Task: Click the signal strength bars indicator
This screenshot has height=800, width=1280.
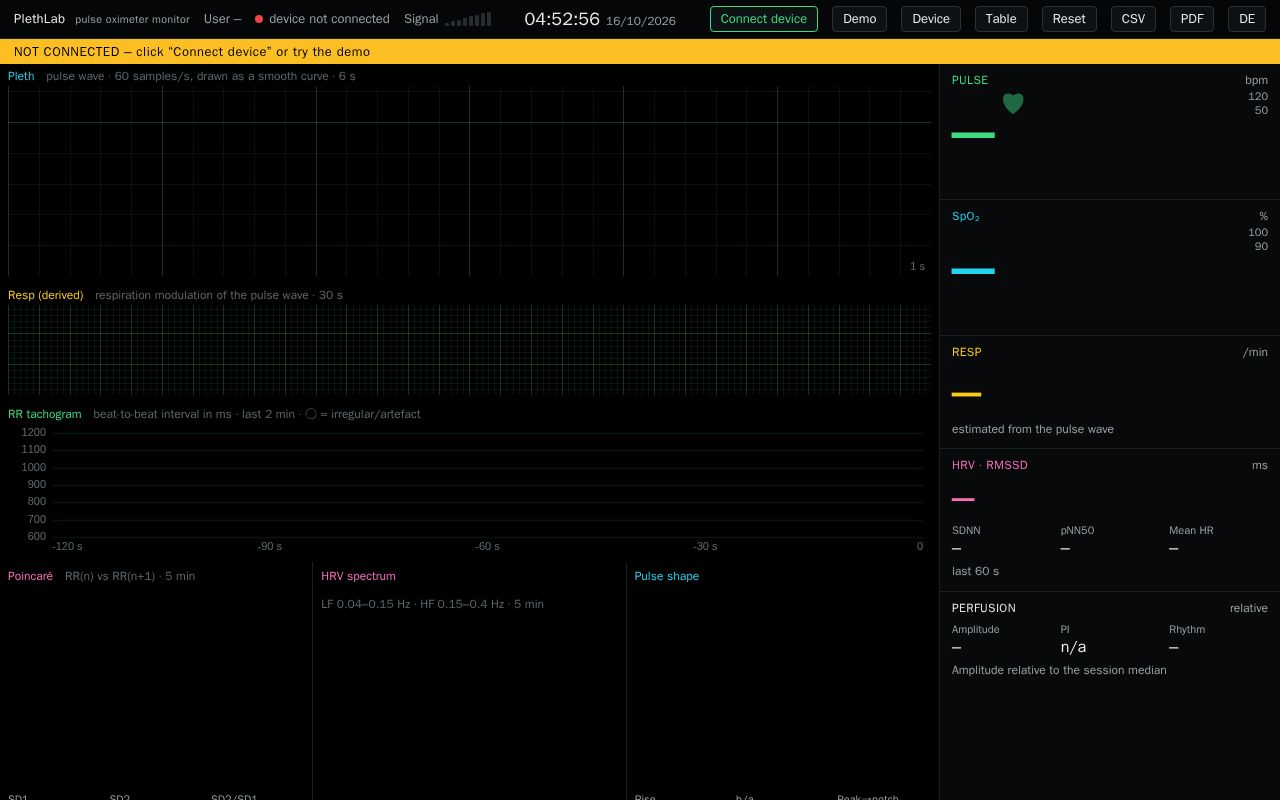Action: point(468,19)
